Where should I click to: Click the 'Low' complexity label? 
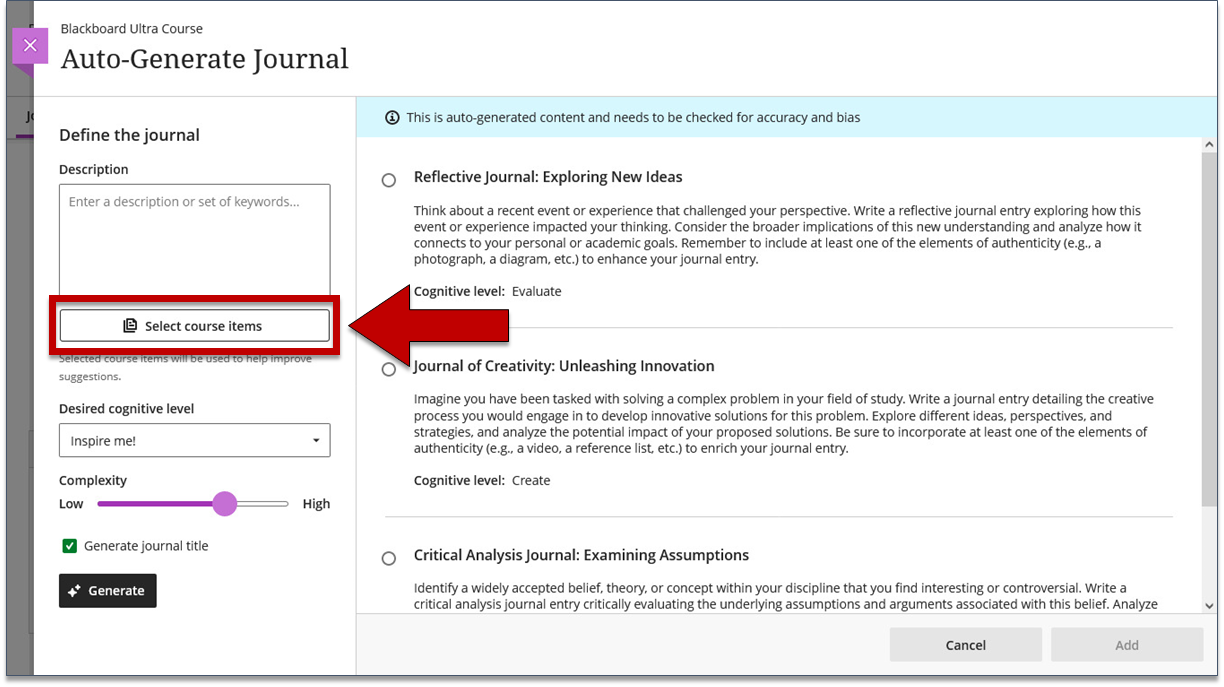(71, 504)
